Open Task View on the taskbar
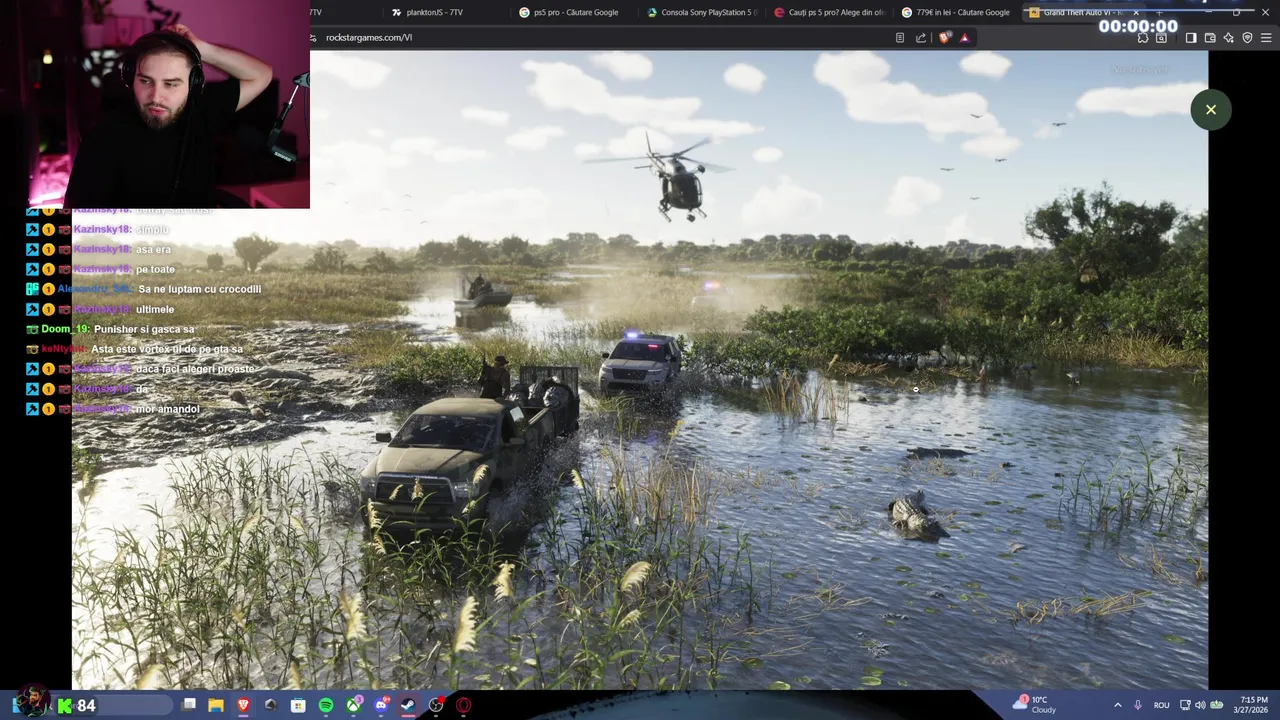The width and height of the screenshot is (1280, 720). (189, 705)
